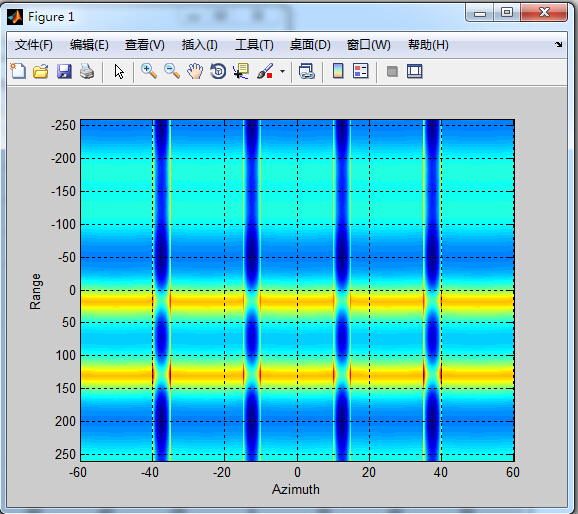Image resolution: width=578 pixels, height=514 pixels.
Task: Create a new figure with toolbar icon
Action: pos(18,71)
